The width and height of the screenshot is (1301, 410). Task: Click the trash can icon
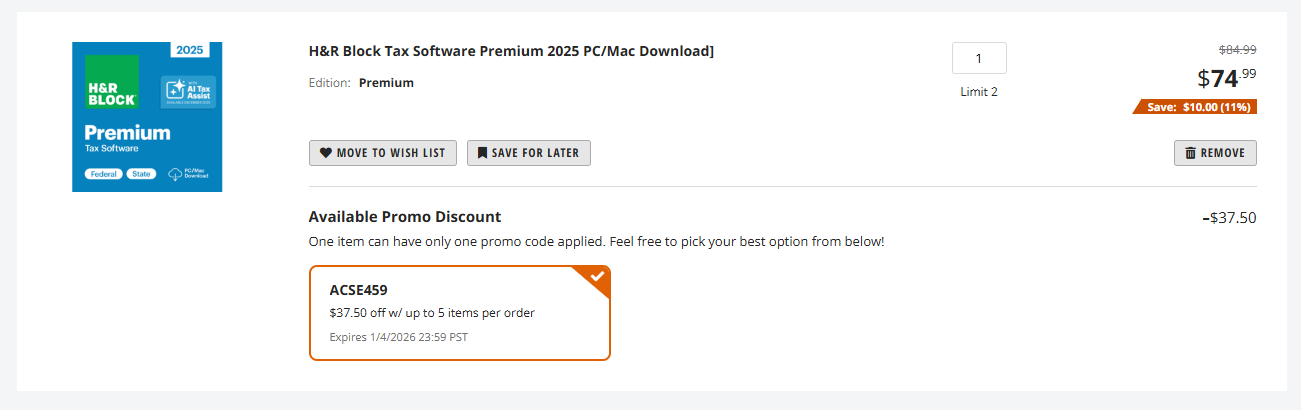[1190, 153]
